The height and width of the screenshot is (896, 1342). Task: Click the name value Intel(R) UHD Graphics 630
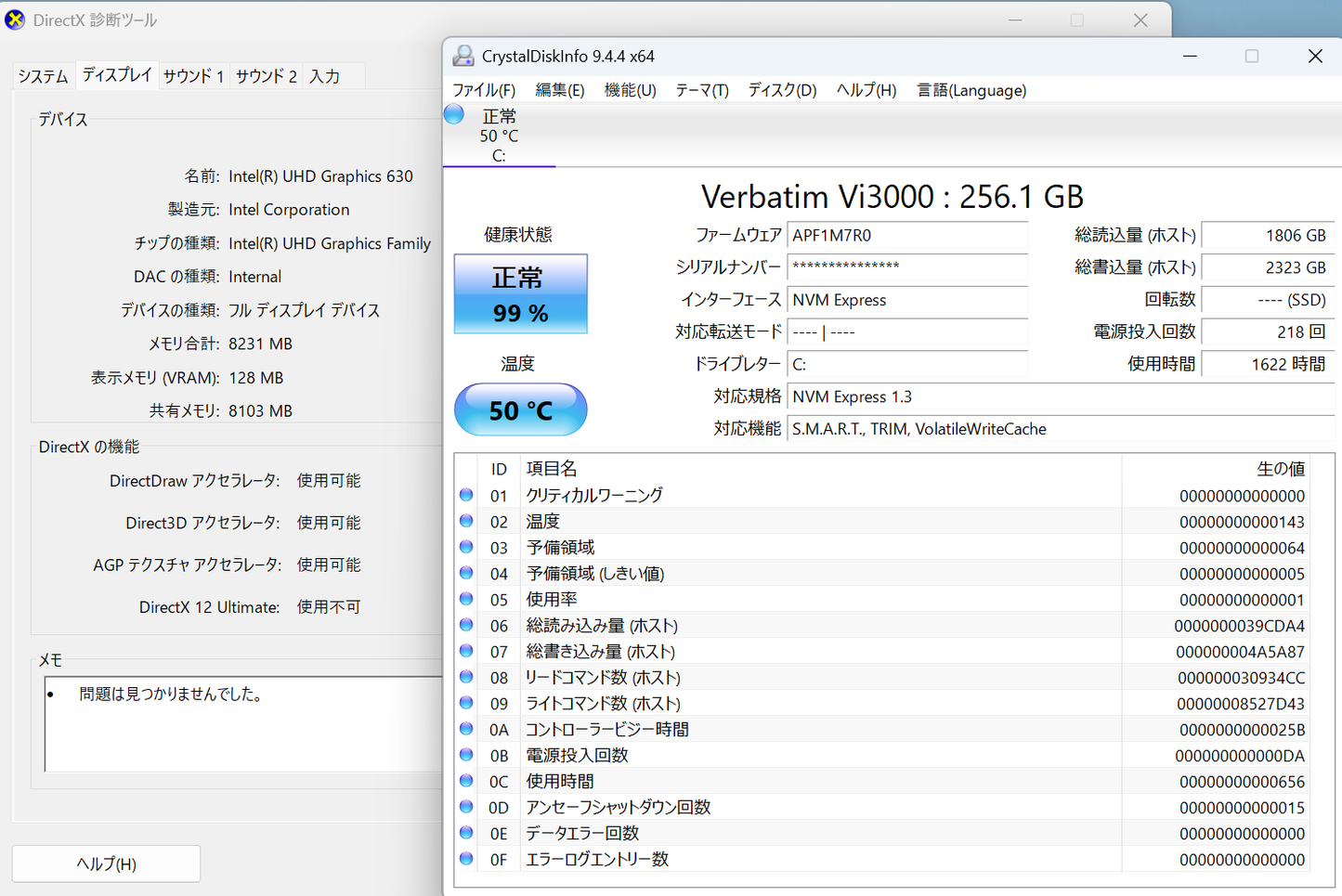[320, 176]
